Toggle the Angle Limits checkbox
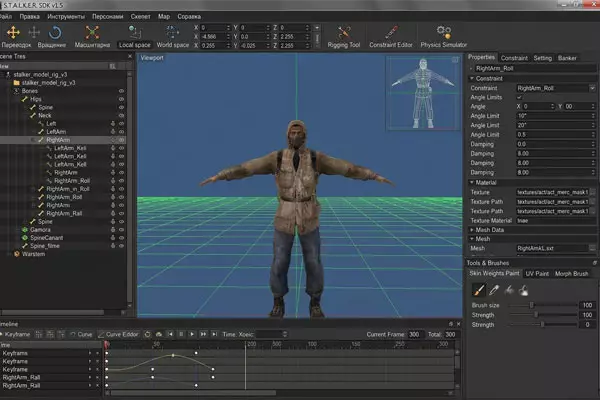This screenshot has height=400, width=600. [519, 97]
